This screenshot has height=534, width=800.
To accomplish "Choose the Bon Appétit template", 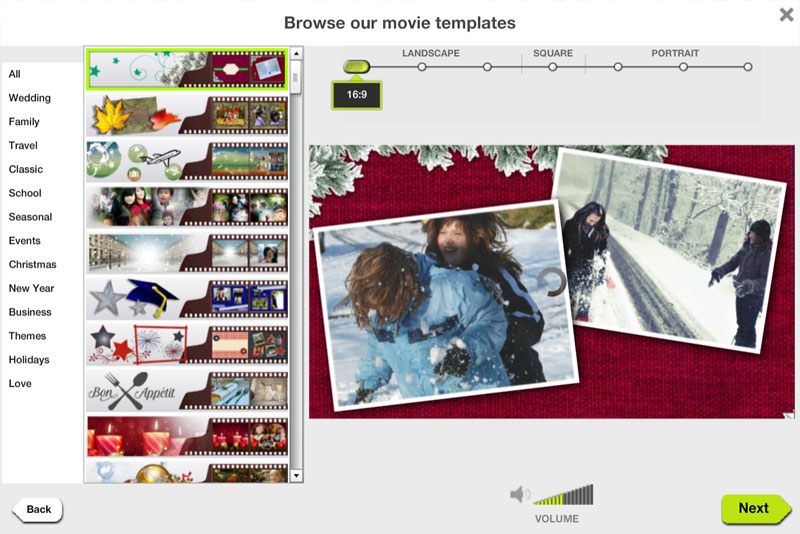I will 187,391.
